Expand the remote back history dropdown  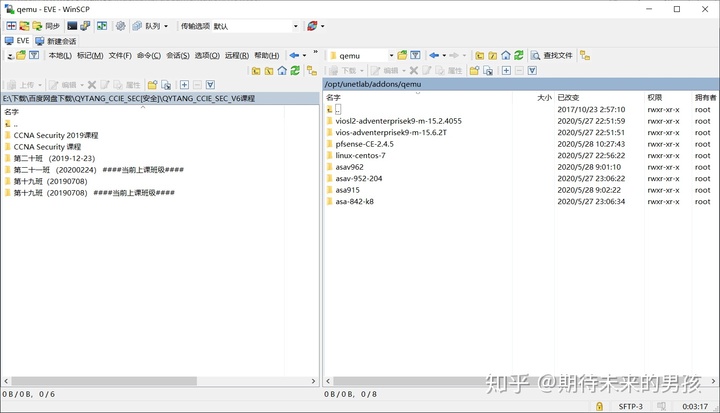(444, 56)
